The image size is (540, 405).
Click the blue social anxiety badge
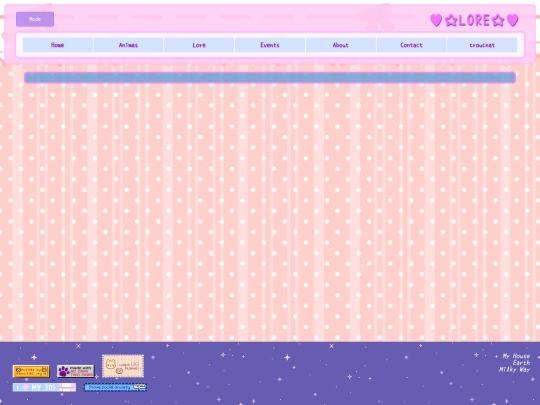(x=115, y=387)
